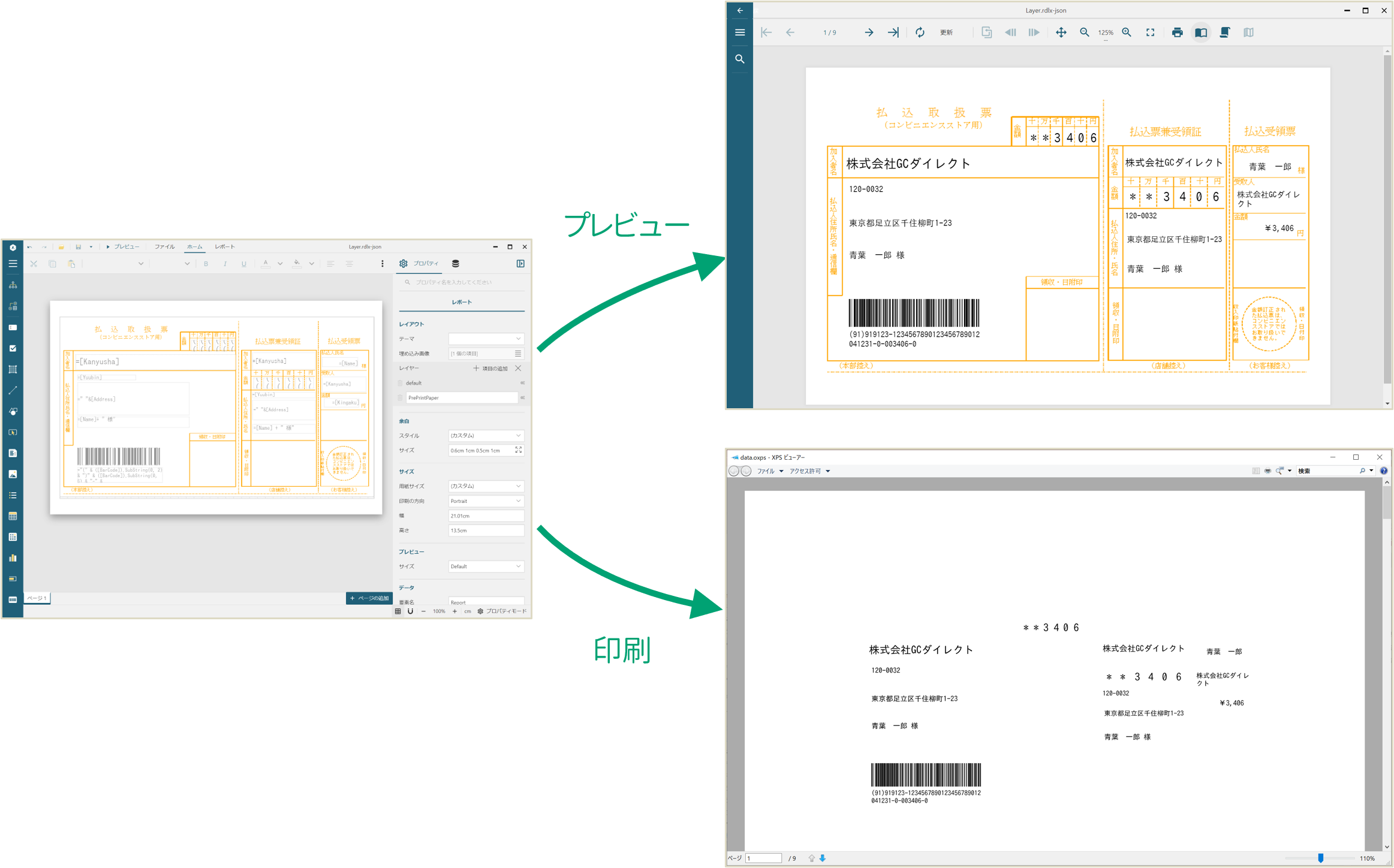Expand the preview size Default dropdown
Image resolution: width=1394 pixels, height=868 pixels.
(x=486, y=566)
